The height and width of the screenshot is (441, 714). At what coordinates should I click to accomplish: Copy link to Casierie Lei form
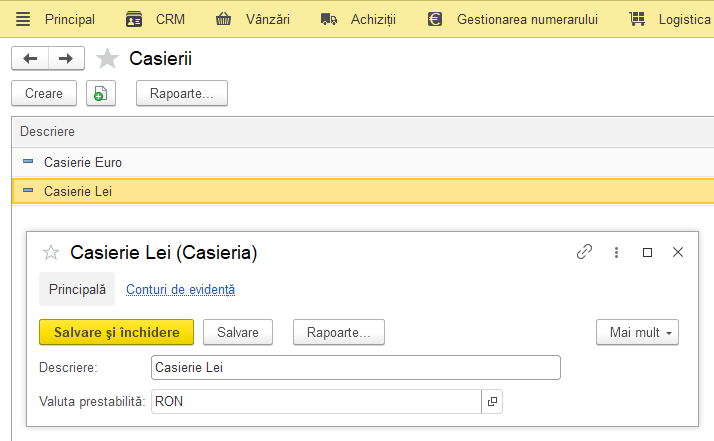click(584, 252)
